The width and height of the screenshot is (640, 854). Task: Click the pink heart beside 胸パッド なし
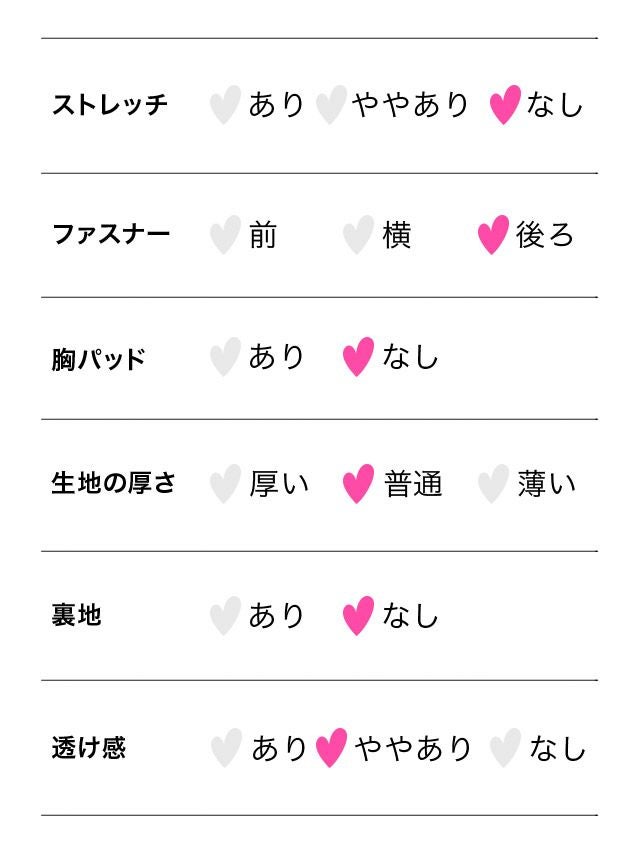(x=358, y=357)
